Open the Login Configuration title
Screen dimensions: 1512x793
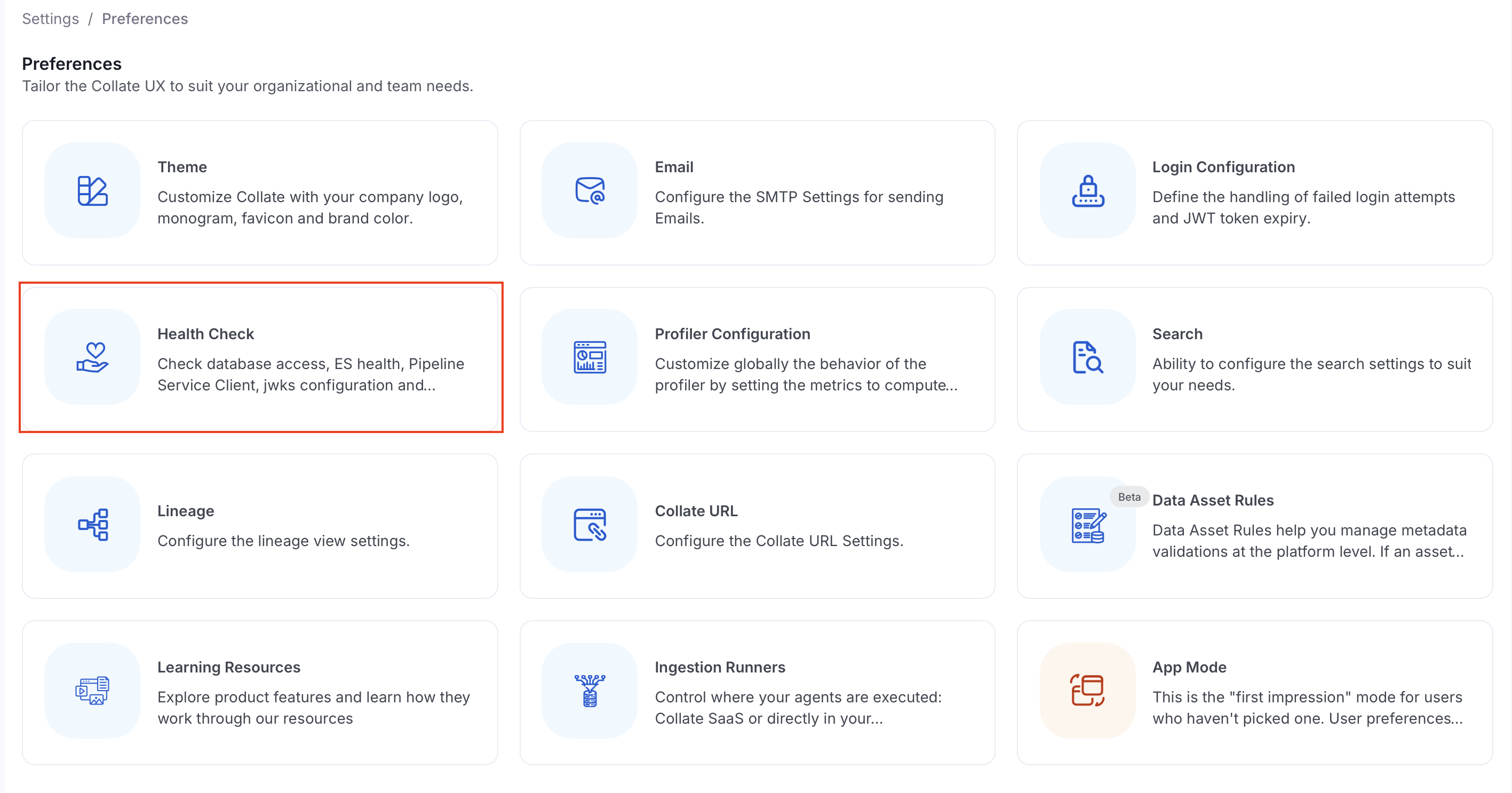pos(1224,167)
